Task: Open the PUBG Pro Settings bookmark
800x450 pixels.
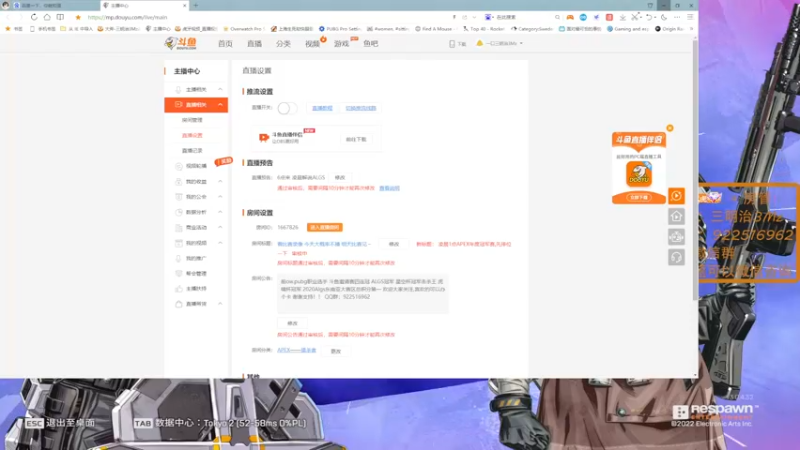Action: pyautogui.click(x=340, y=29)
